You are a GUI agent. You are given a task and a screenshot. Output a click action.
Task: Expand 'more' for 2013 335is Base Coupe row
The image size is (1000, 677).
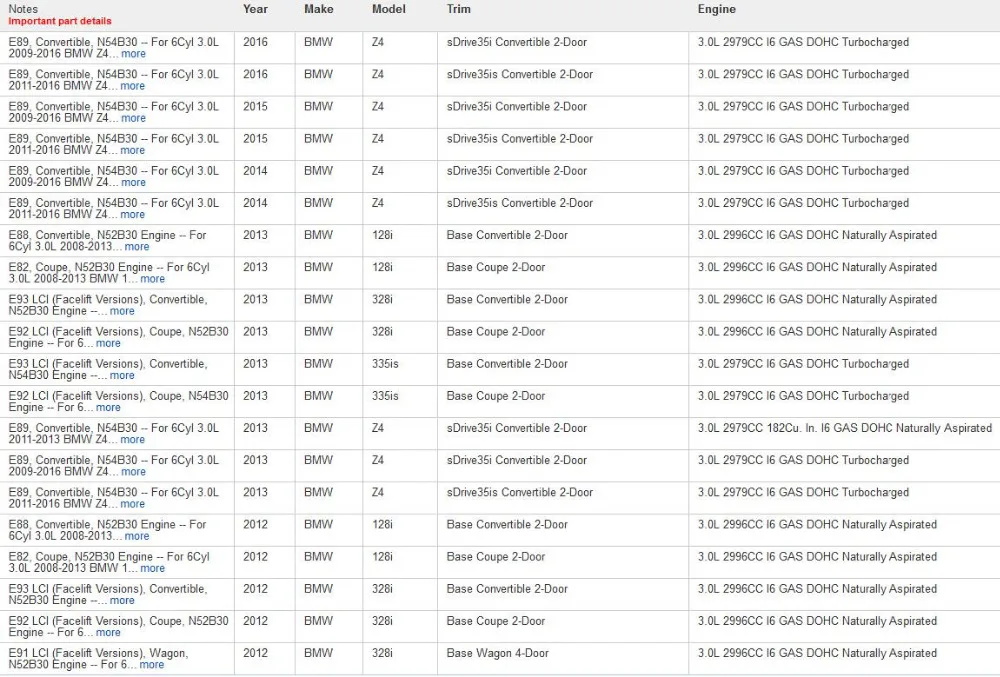108,407
